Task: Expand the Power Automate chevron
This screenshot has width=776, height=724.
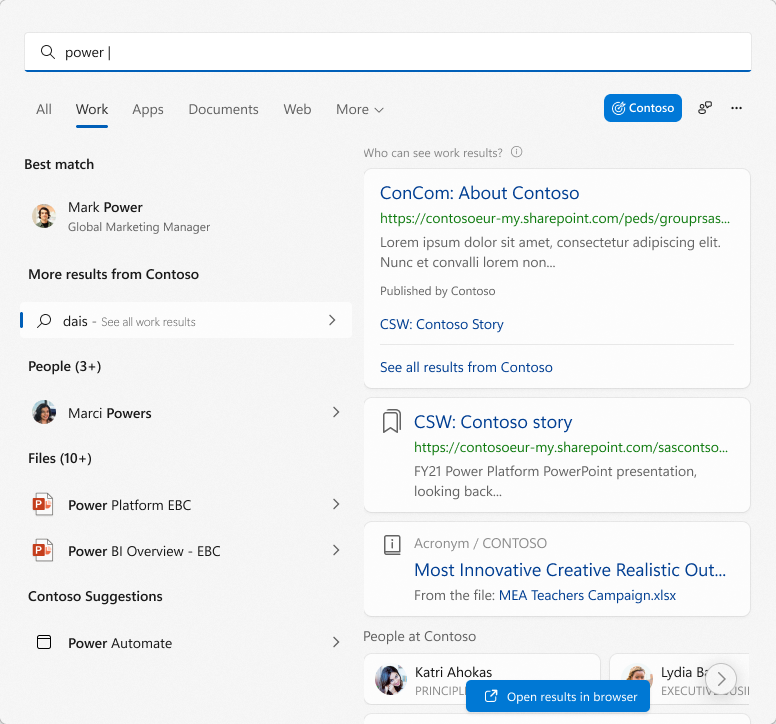Action: click(336, 642)
